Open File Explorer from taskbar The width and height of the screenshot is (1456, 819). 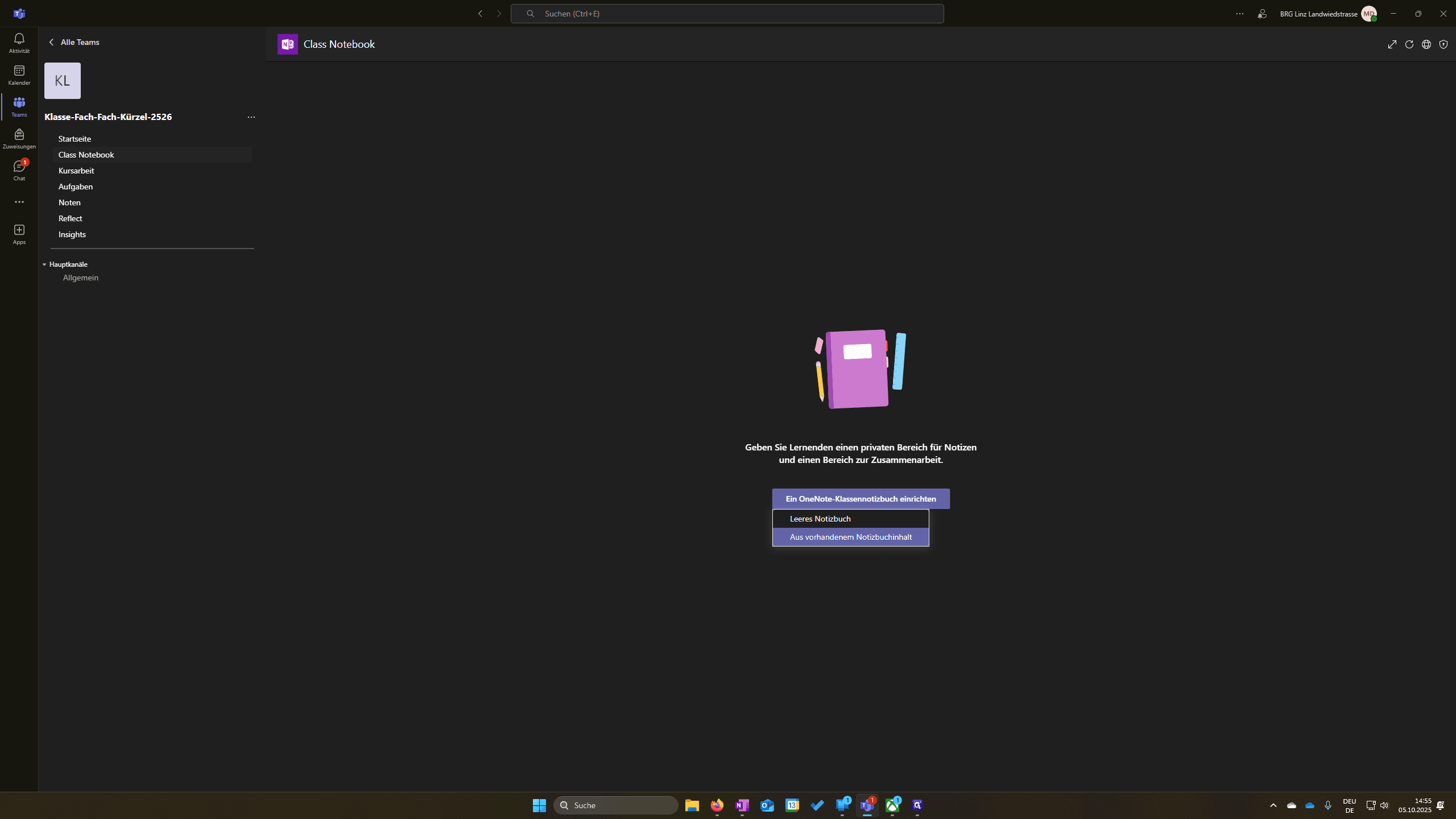click(692, 805)
